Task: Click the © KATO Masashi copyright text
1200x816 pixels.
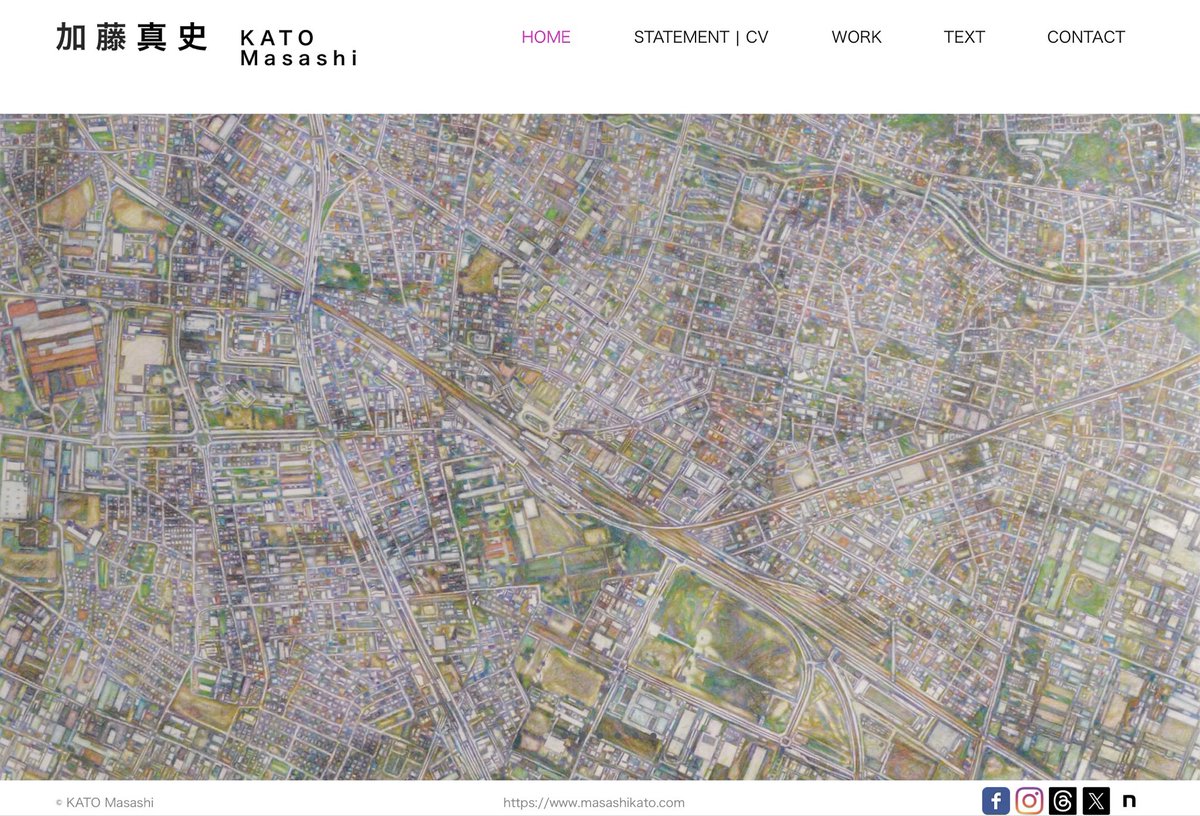Action: pyautogui.click(x=105, y=802)
